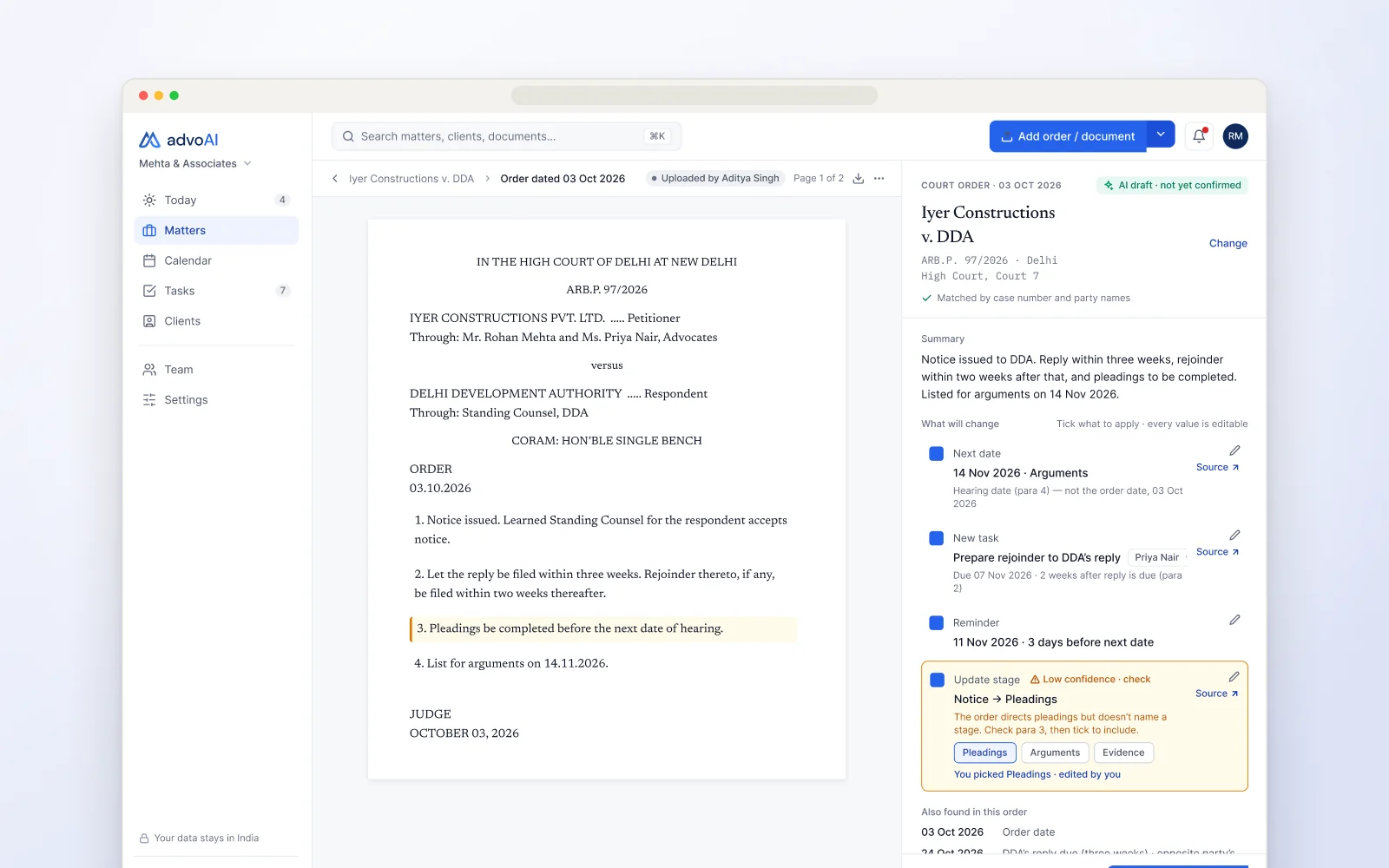The height and width of the screenshot is (868, 1389).
Task: Click the Calendar sidebar icon
Action: pyautogui.click(x=149, y=260)
